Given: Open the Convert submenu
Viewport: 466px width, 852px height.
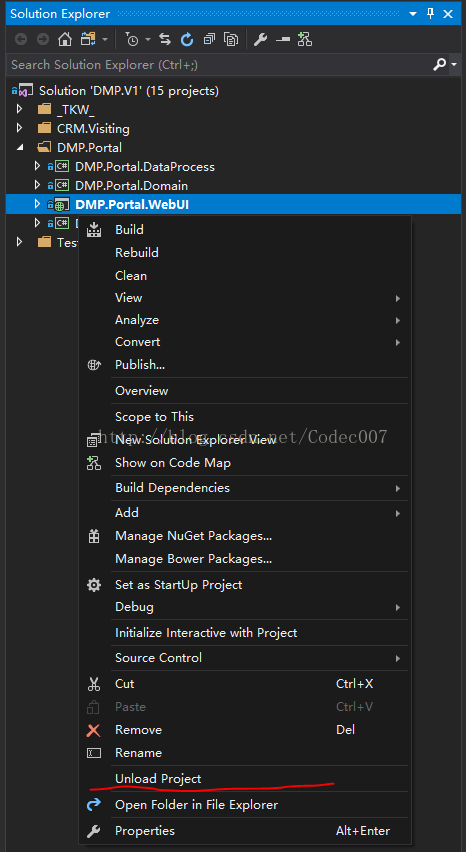Looking at the screenshot, I should coord(244,342).
